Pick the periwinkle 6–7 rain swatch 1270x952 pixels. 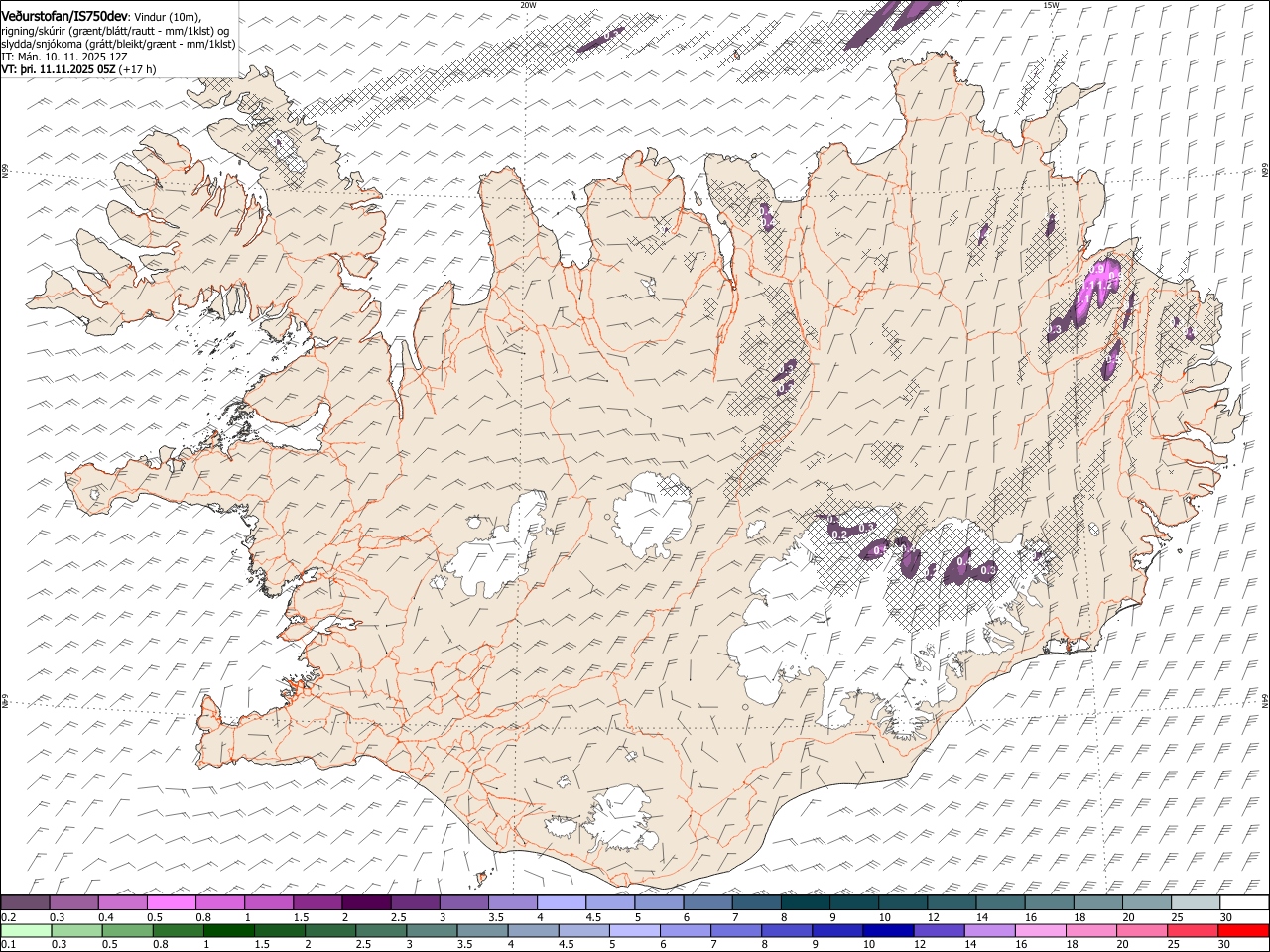pos(686,930)
